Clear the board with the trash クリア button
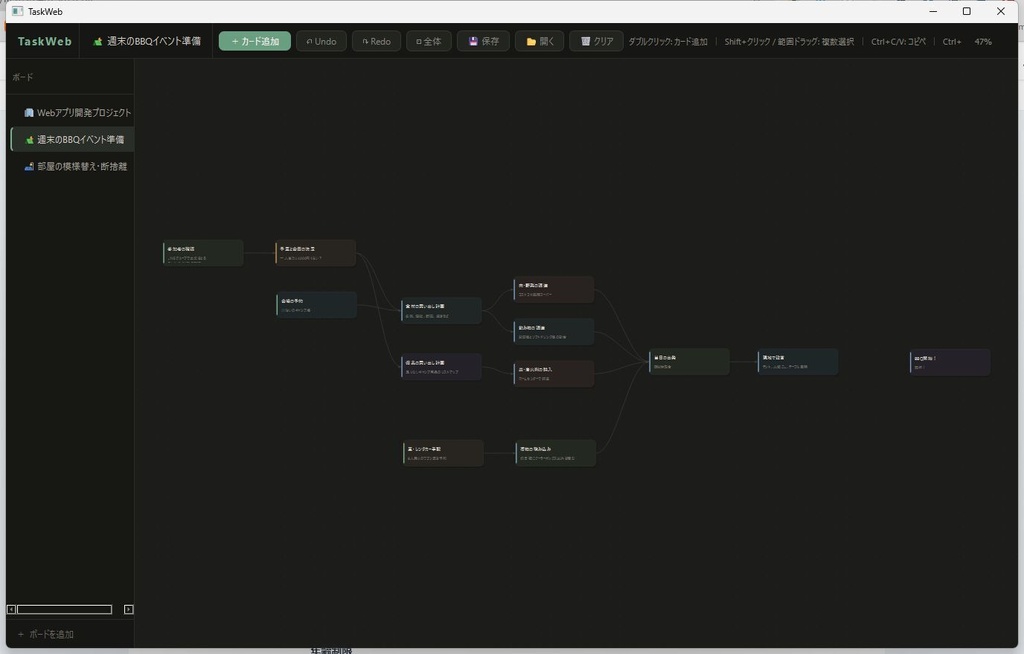The width and height of the screenshot is (1024, 654). coord(596,41)
